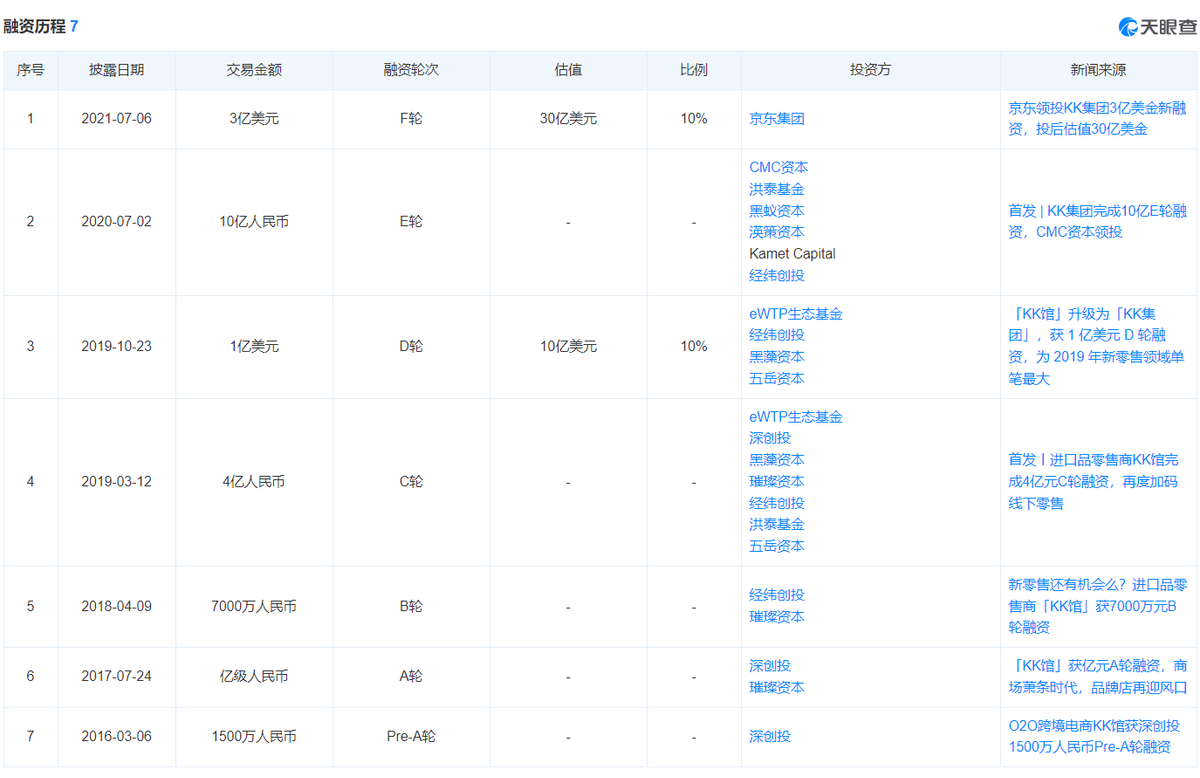1200x778 pixels.
Task: Open 深创投 in the Pre-A轮 row
Action: (x=769, y=736)
